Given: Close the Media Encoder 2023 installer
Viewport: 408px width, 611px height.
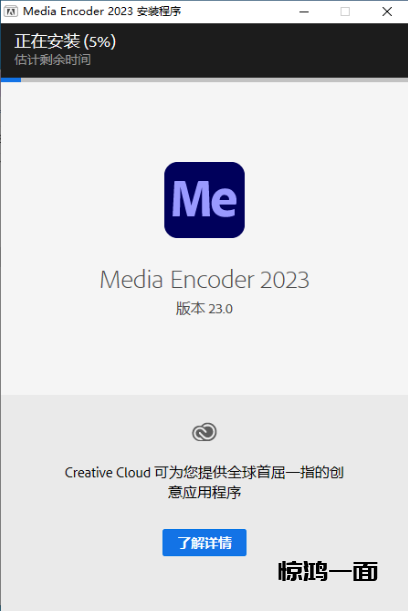Looking at the screenshot, I should tap(387, 12).
